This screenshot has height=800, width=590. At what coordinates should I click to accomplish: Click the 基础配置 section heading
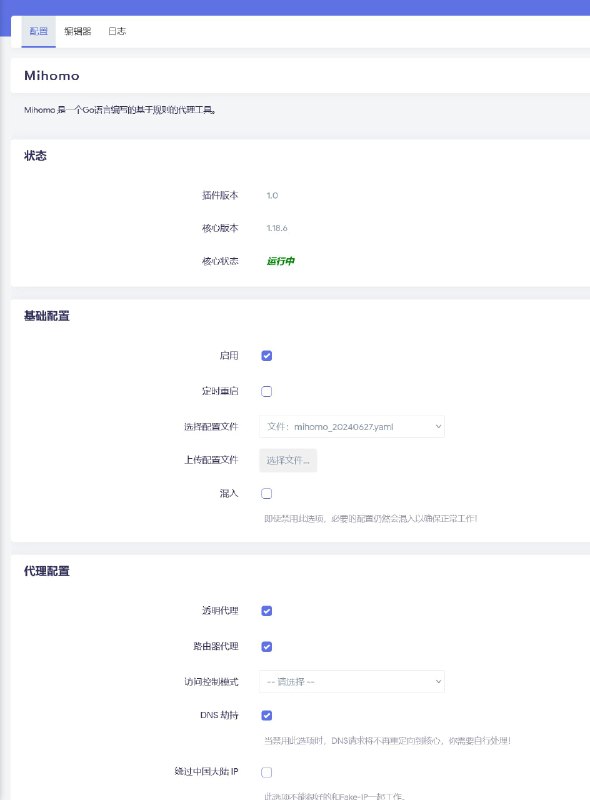tap(46, 316)
